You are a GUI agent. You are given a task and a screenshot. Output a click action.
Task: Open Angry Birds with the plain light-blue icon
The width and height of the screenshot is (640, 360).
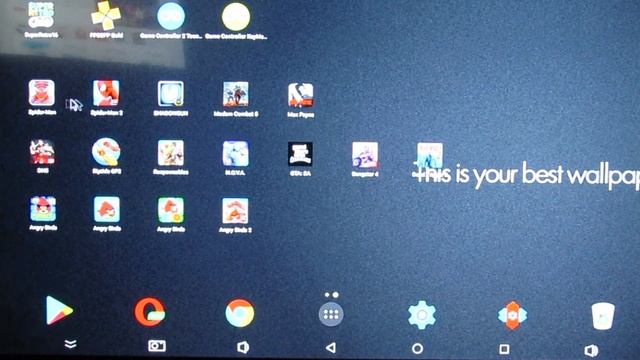click(x=107, y=209)
